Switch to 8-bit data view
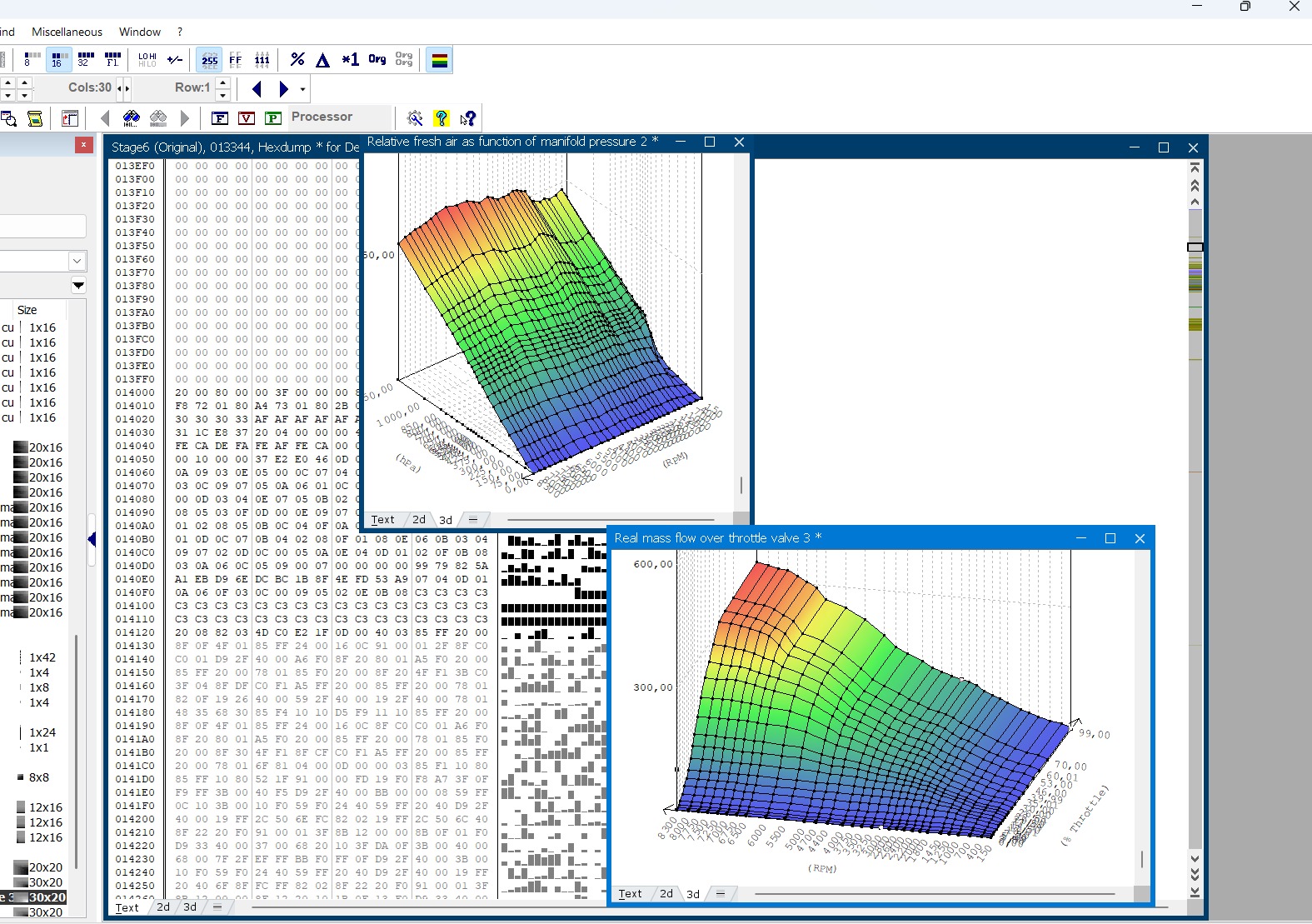The height and width of the screenshot is (924, 1312). [32, 60]
